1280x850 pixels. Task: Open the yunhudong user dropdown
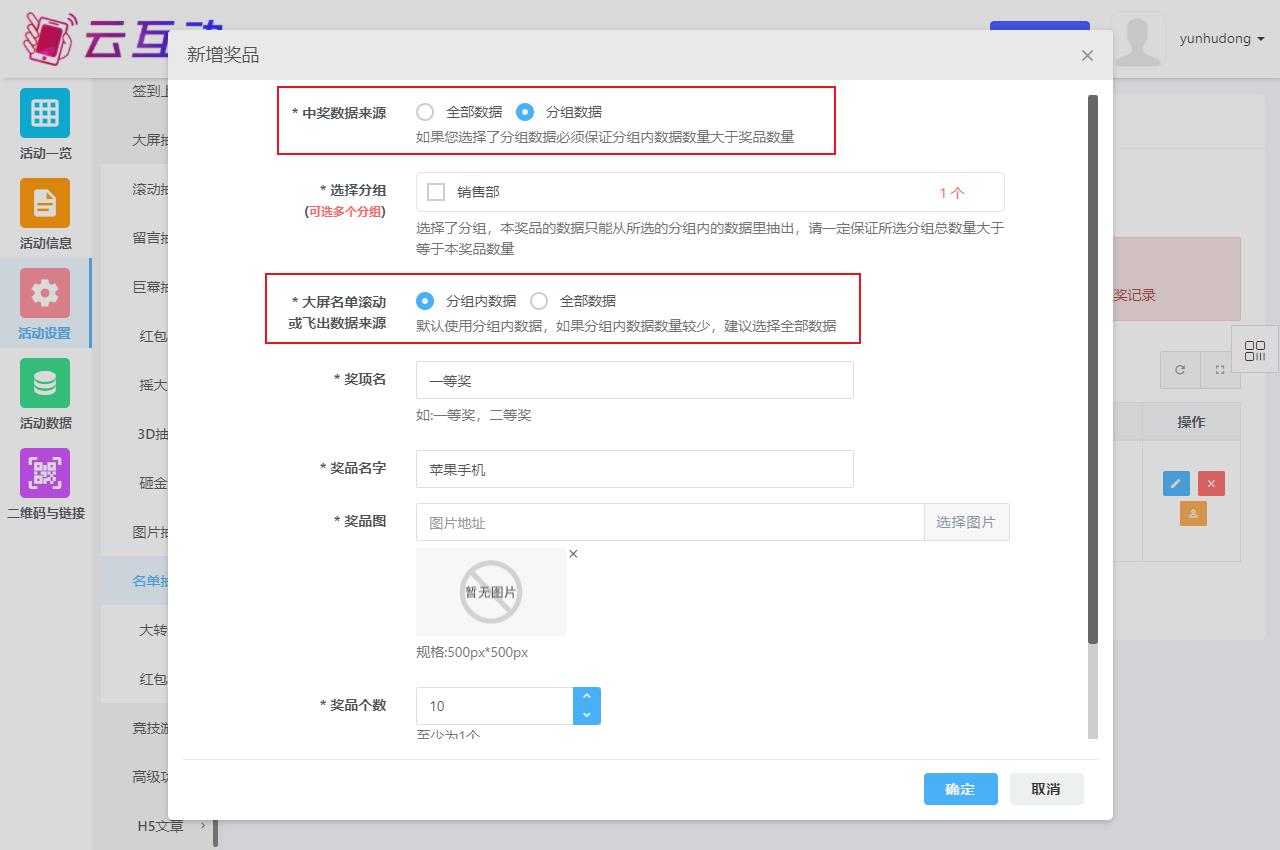(x=1222, y=39)
